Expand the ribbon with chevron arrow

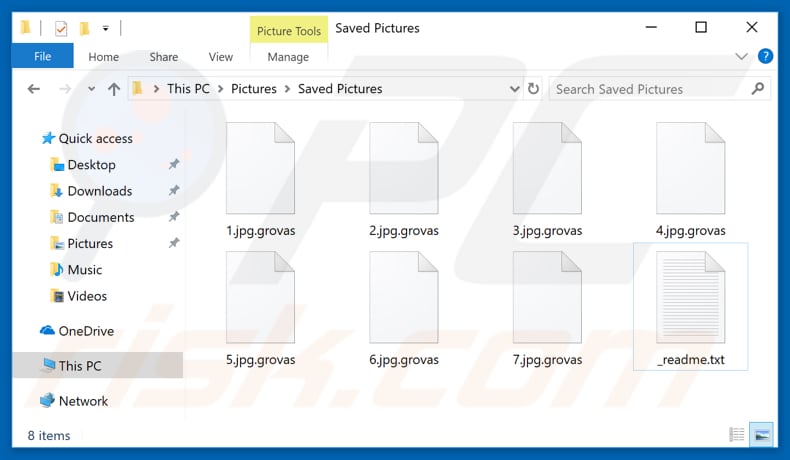click(741, 56)
